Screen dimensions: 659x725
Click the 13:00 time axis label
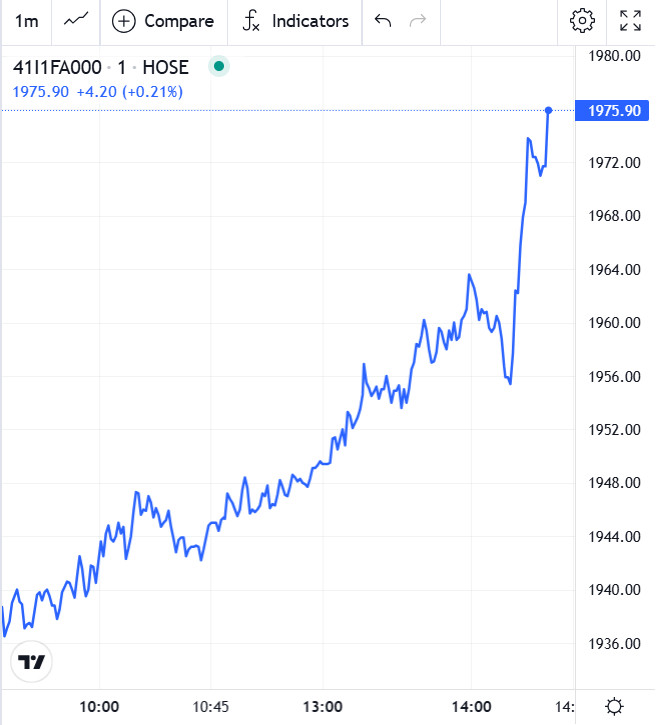[324, 706]
